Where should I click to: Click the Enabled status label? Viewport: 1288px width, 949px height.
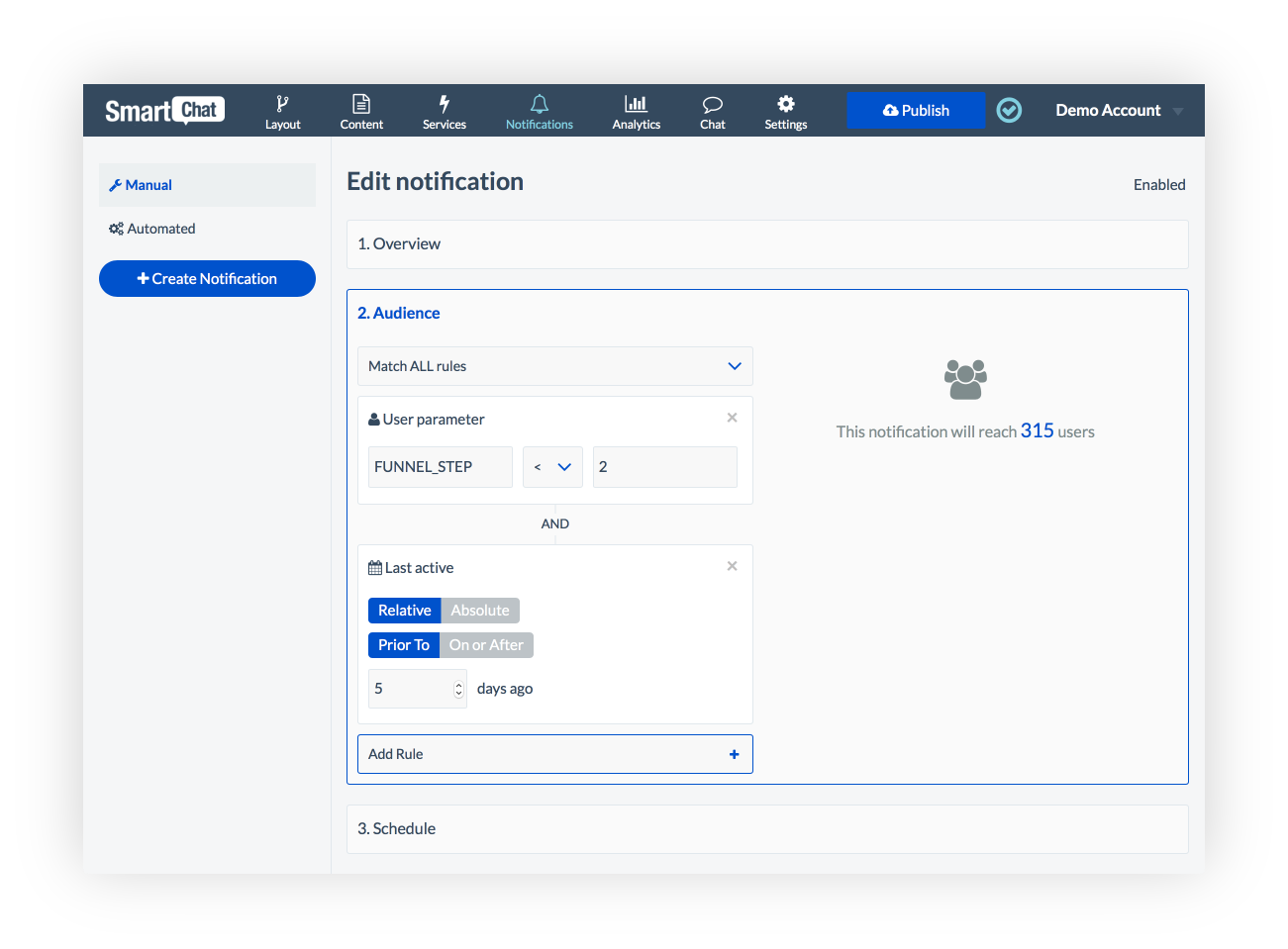pyautogui.click(x=1159, y=185)
